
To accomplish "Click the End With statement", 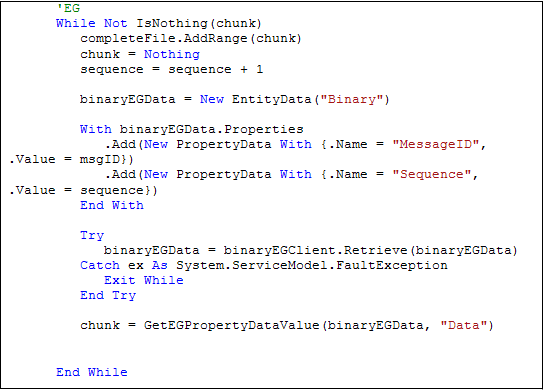I will coord(112,205).
